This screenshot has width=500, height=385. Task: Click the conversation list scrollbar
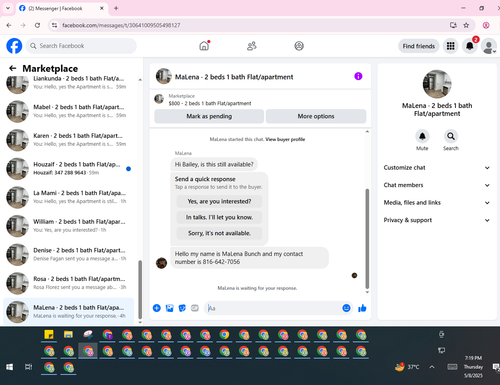140,289
